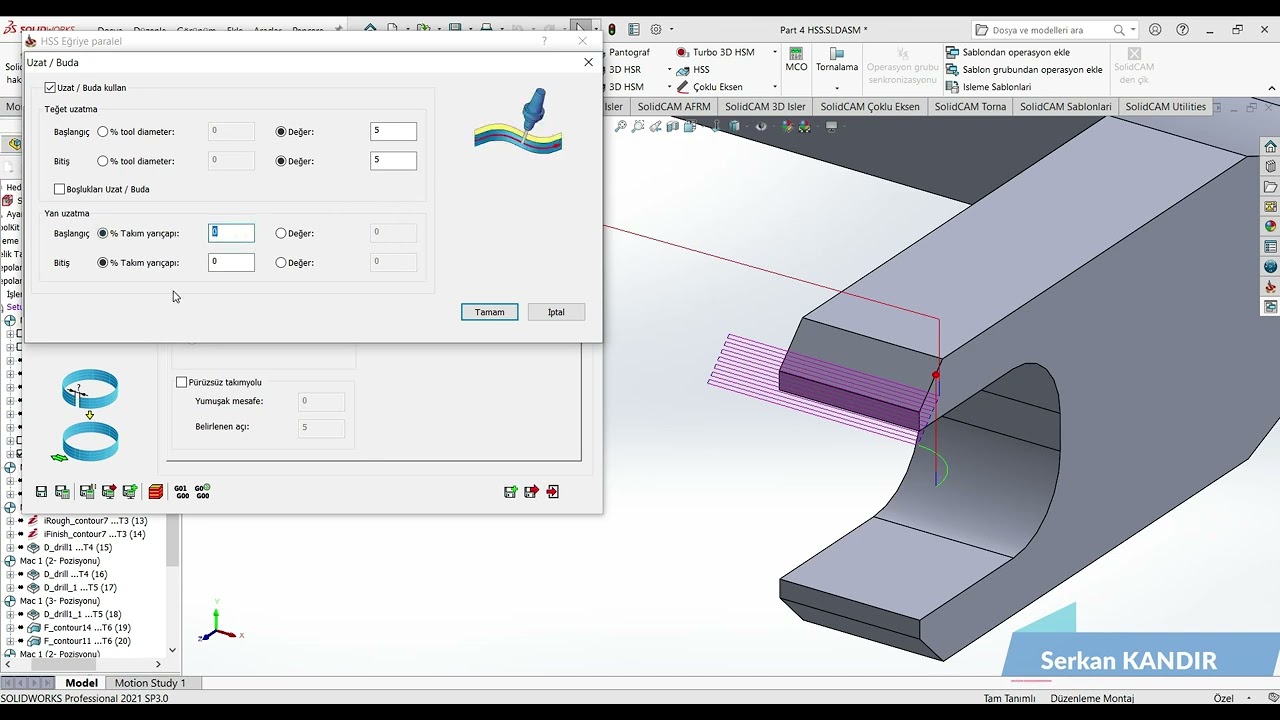Click the Save and Calculate icon

click(x=62, y=492)
